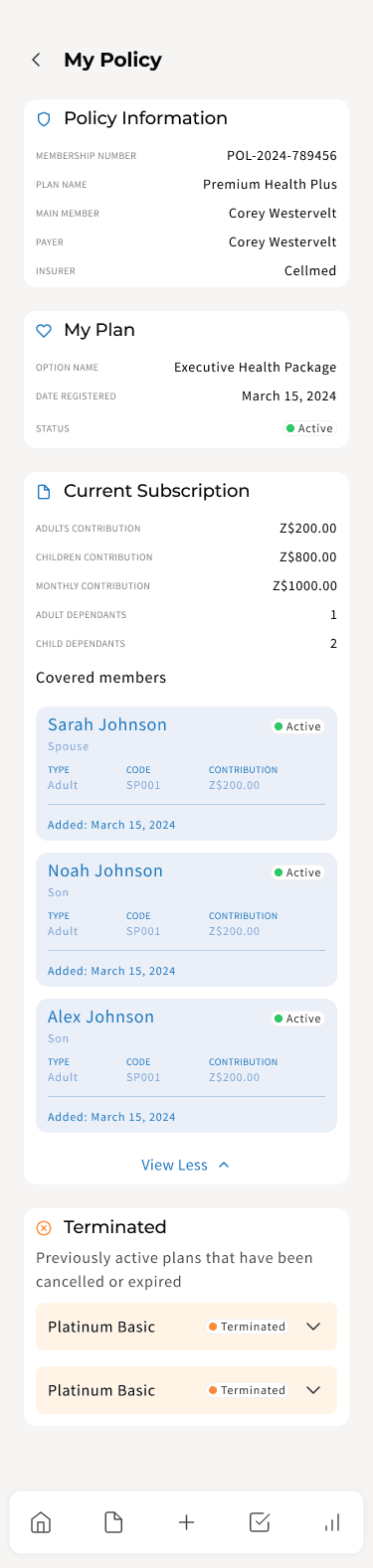Click the SP001 code in Sarah Johnson's card
The image size is (373, 1568).
143,785
